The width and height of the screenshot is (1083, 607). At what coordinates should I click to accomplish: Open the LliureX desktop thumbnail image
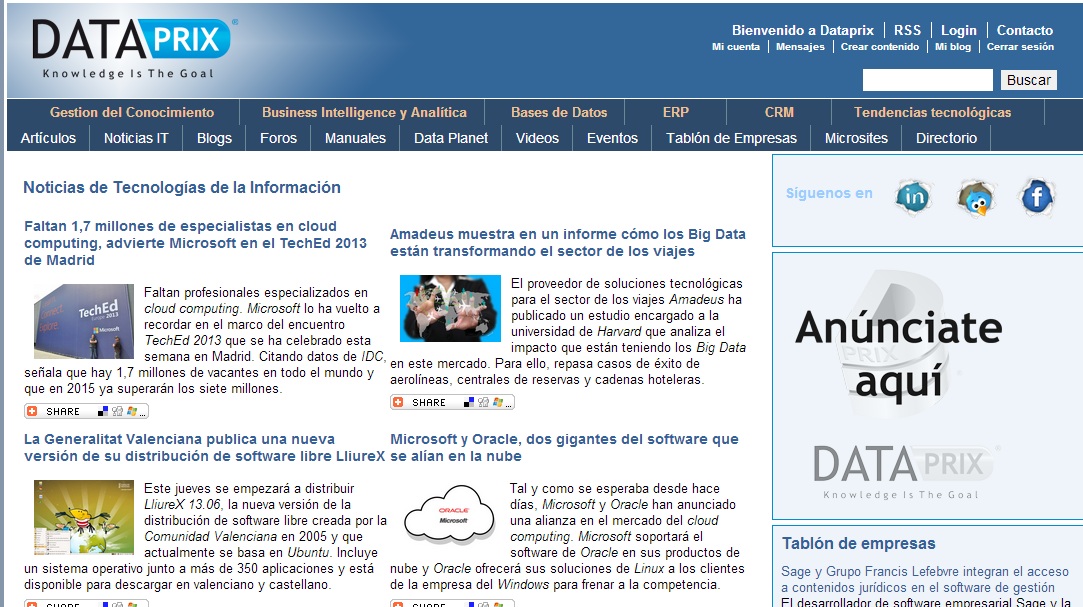pyautogui.click(x=84, y=518)
